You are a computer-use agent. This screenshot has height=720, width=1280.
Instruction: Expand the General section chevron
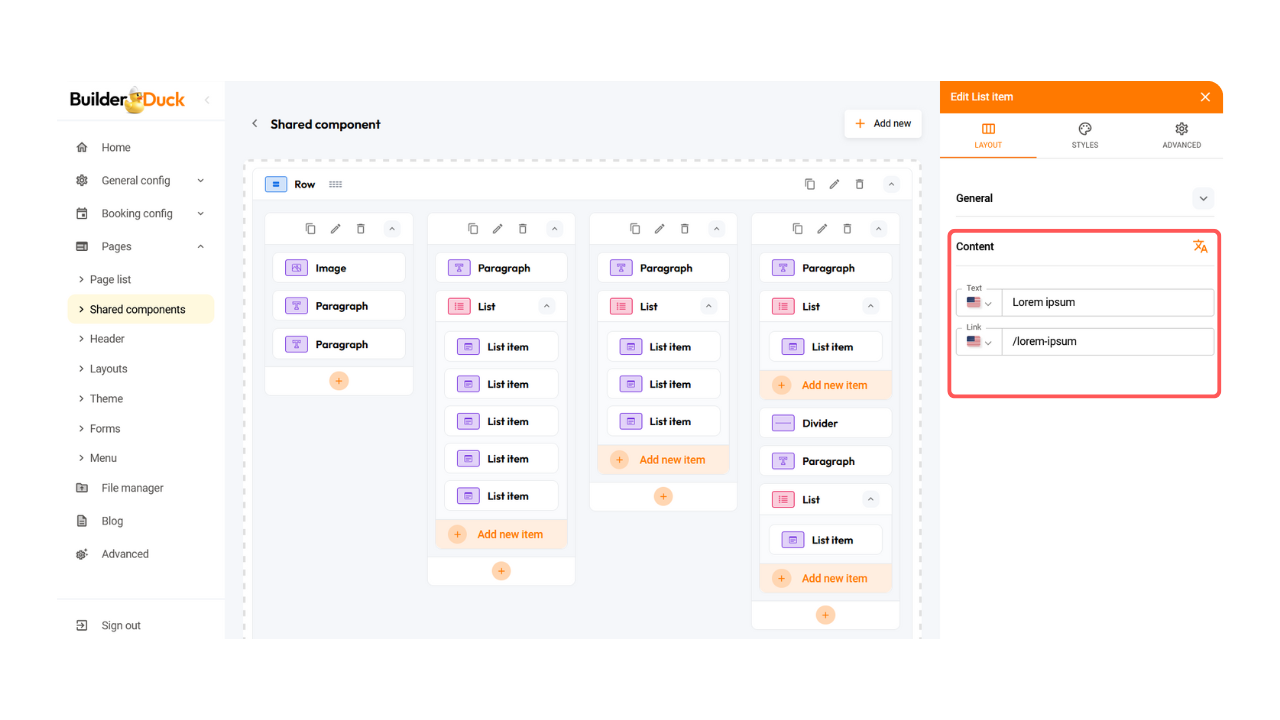1203,198
